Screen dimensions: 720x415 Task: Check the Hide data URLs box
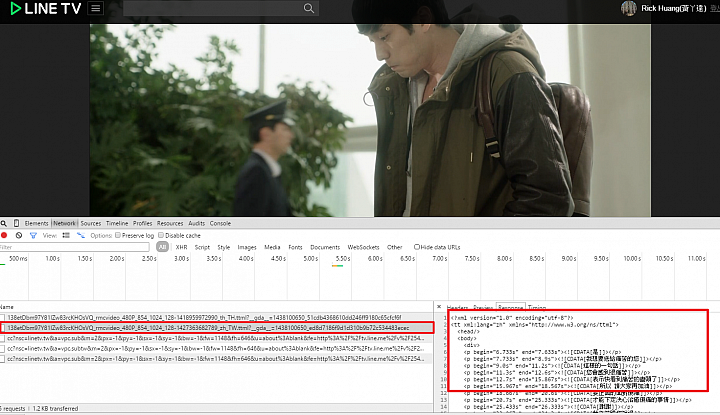pos(417,247)
